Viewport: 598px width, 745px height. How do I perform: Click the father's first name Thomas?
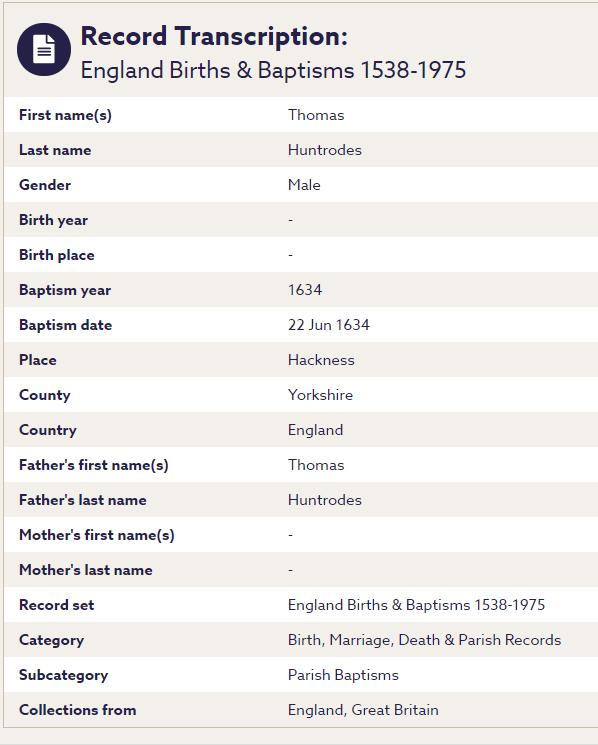(316, 465)
